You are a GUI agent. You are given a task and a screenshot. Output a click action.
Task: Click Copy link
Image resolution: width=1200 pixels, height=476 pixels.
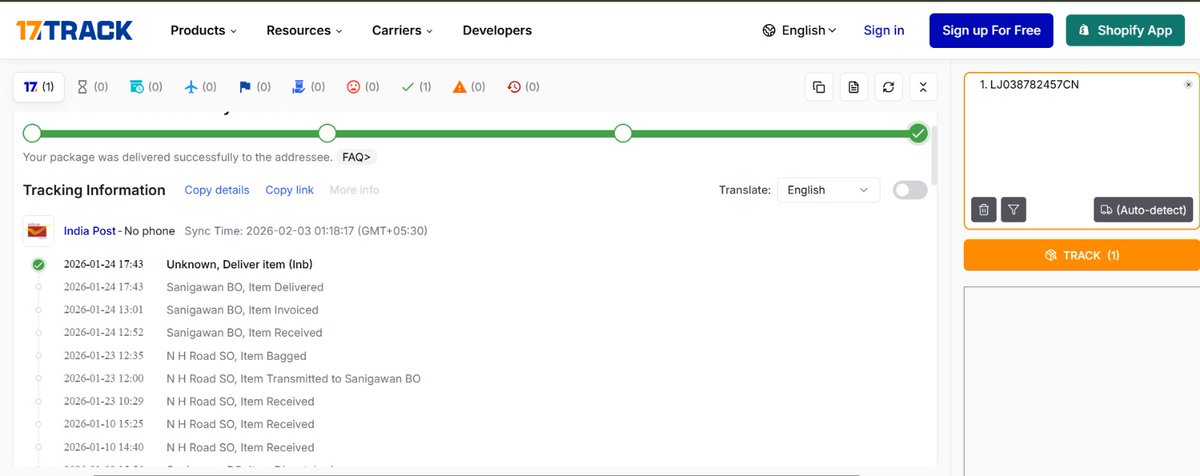[x=289, y=190]
